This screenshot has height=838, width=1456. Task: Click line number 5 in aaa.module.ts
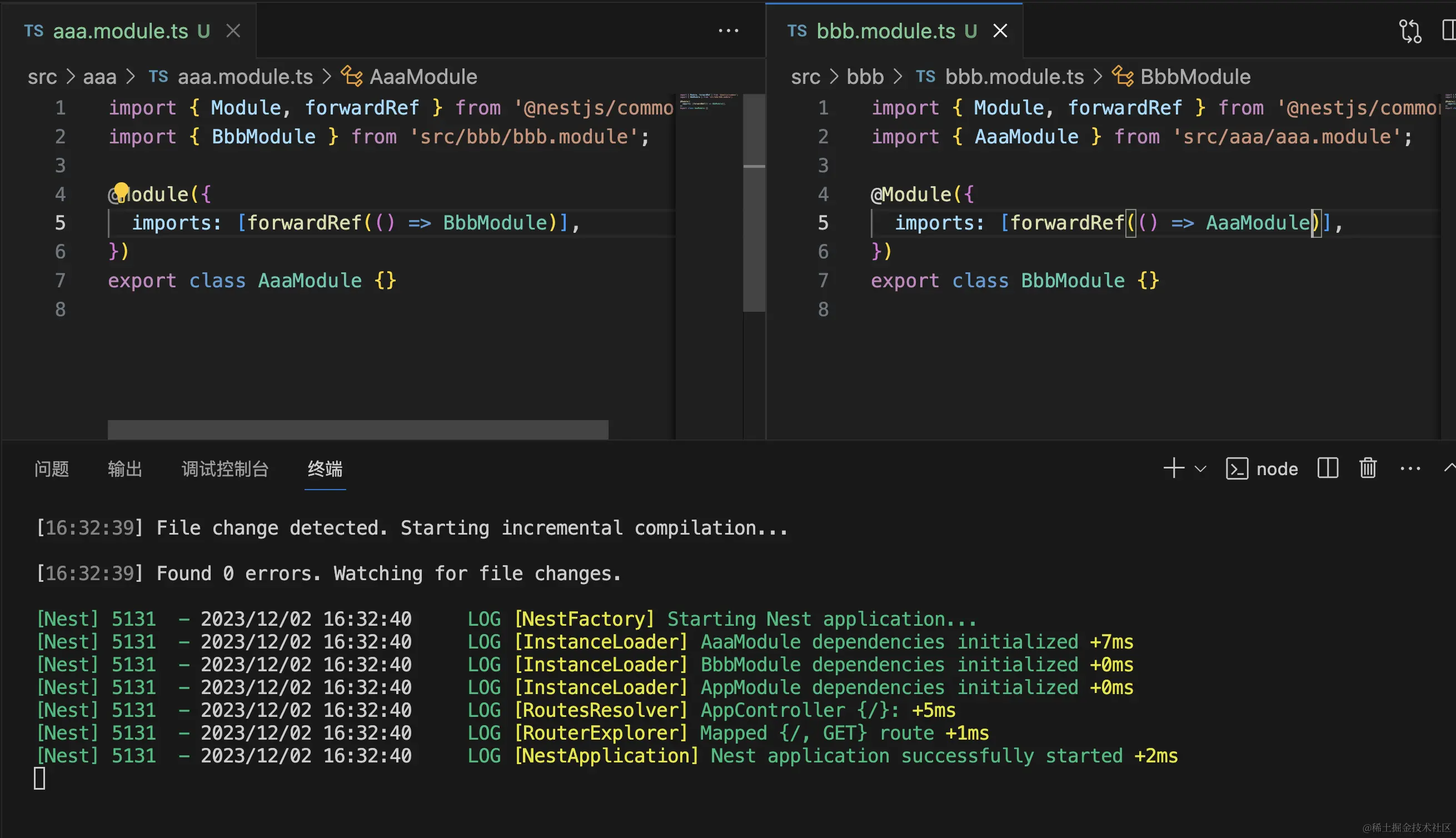click(60, 223)
